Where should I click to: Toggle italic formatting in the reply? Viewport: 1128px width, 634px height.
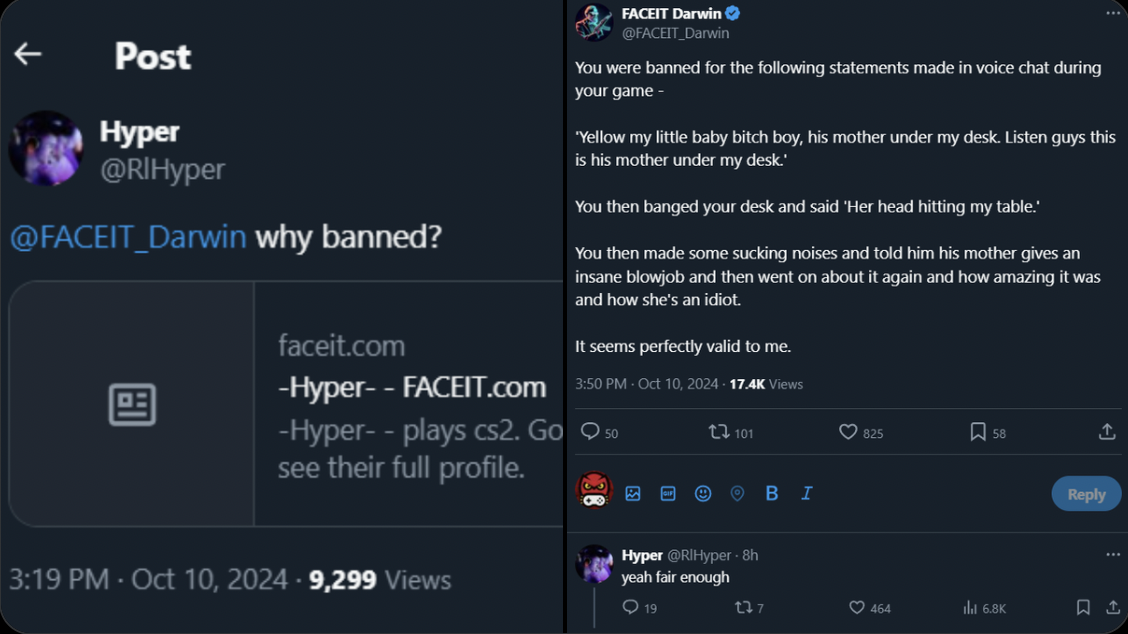[807, 494]
